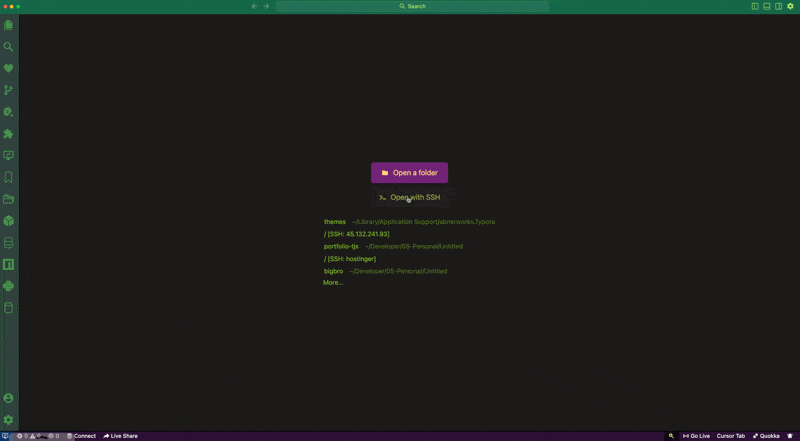The image size is (800, 441).
Task: Open the title bar settings gear menu
Action: click(x=791, y=6)
